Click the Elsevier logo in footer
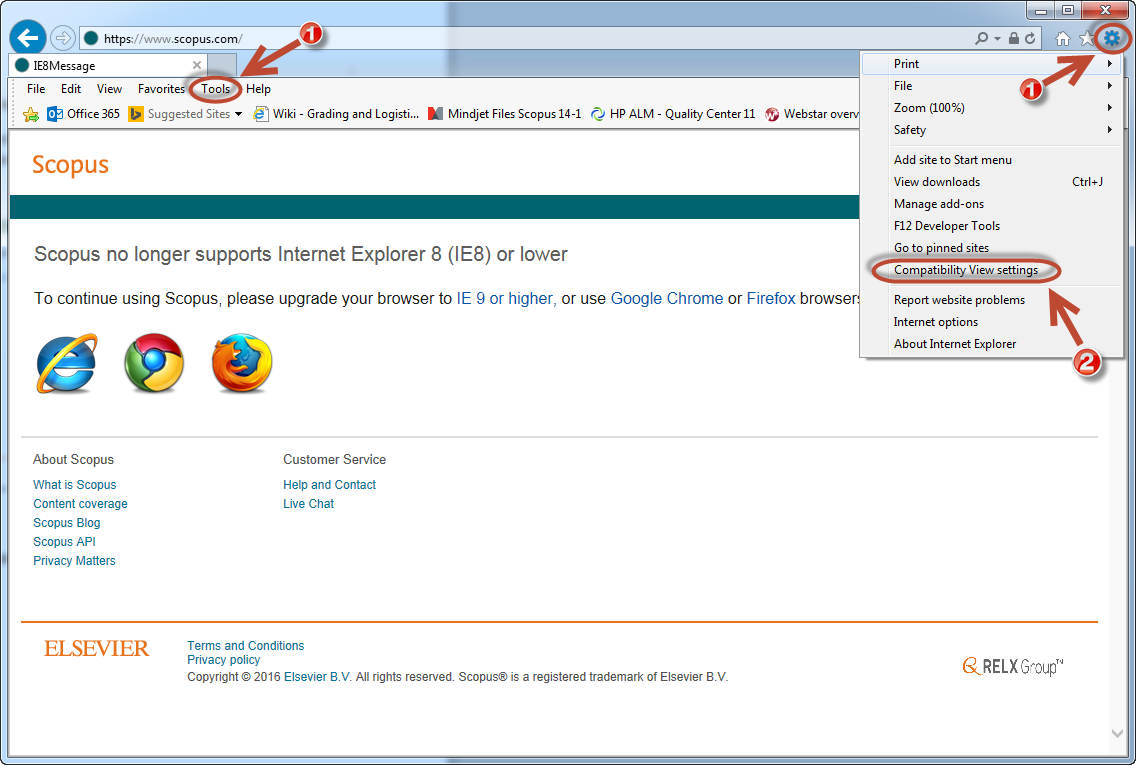 coord(96,648)
